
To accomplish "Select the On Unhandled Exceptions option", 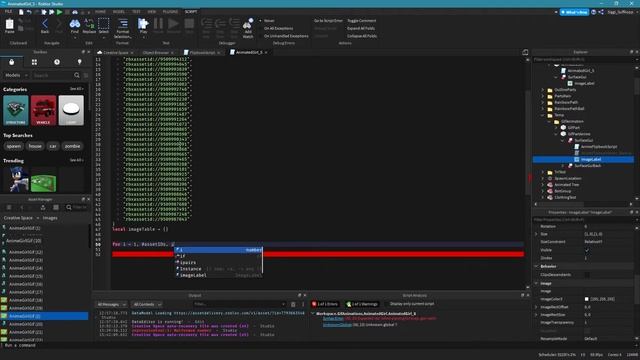I will 283,36.
